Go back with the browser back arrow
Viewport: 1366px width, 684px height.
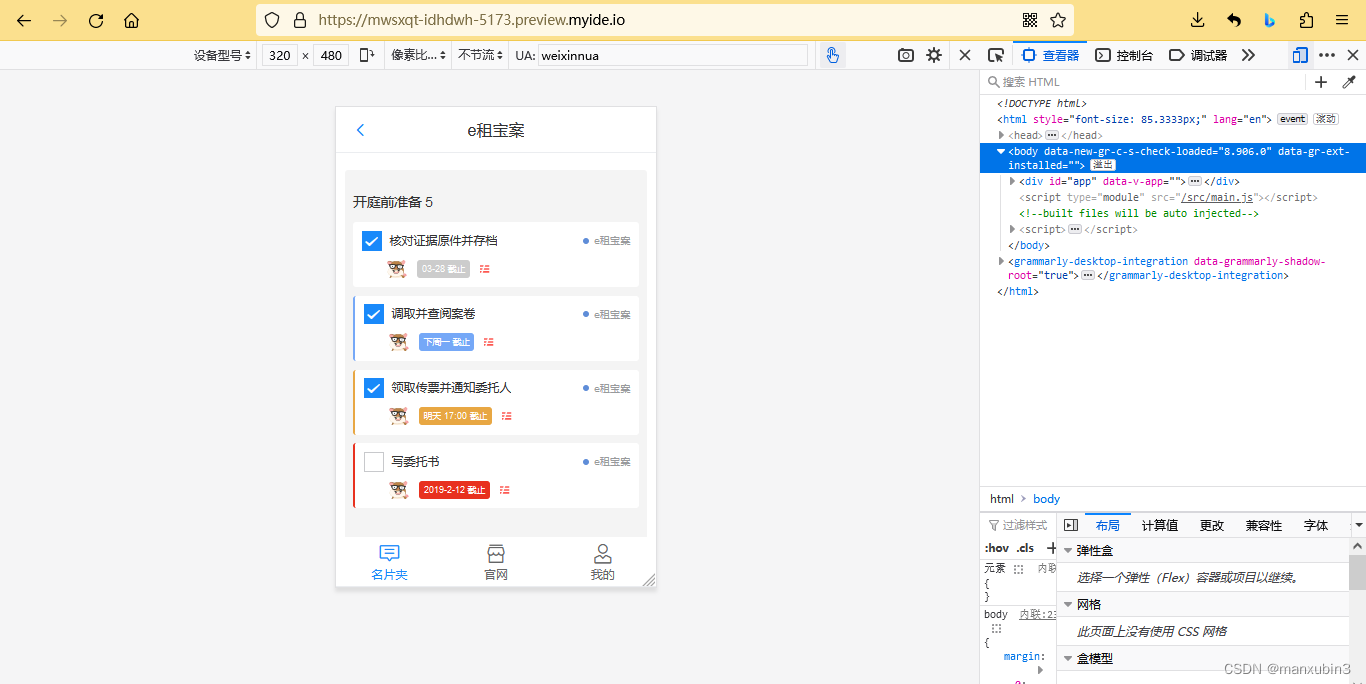point(24,20)
